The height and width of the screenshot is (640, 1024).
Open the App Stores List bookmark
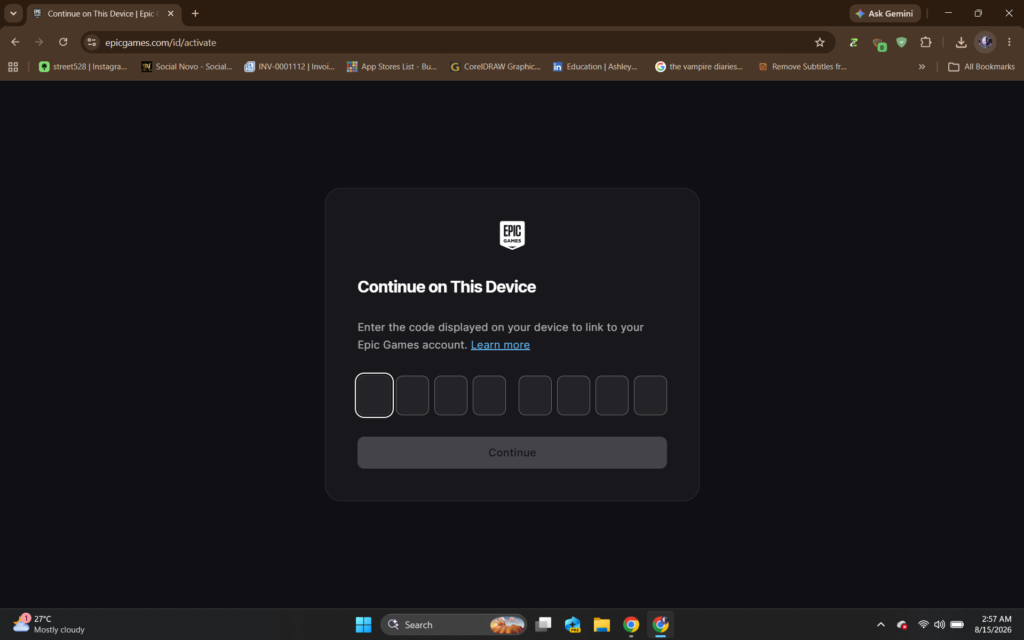(x=392, y=67)
